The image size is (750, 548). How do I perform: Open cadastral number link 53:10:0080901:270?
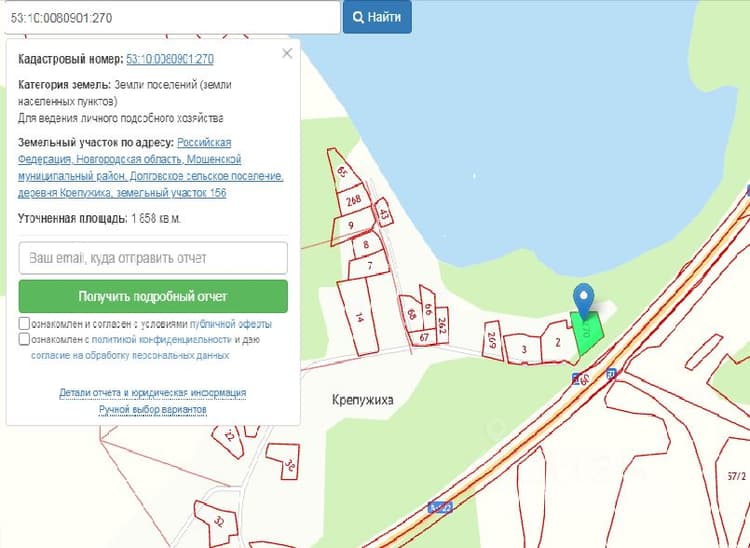coord(170,59)
